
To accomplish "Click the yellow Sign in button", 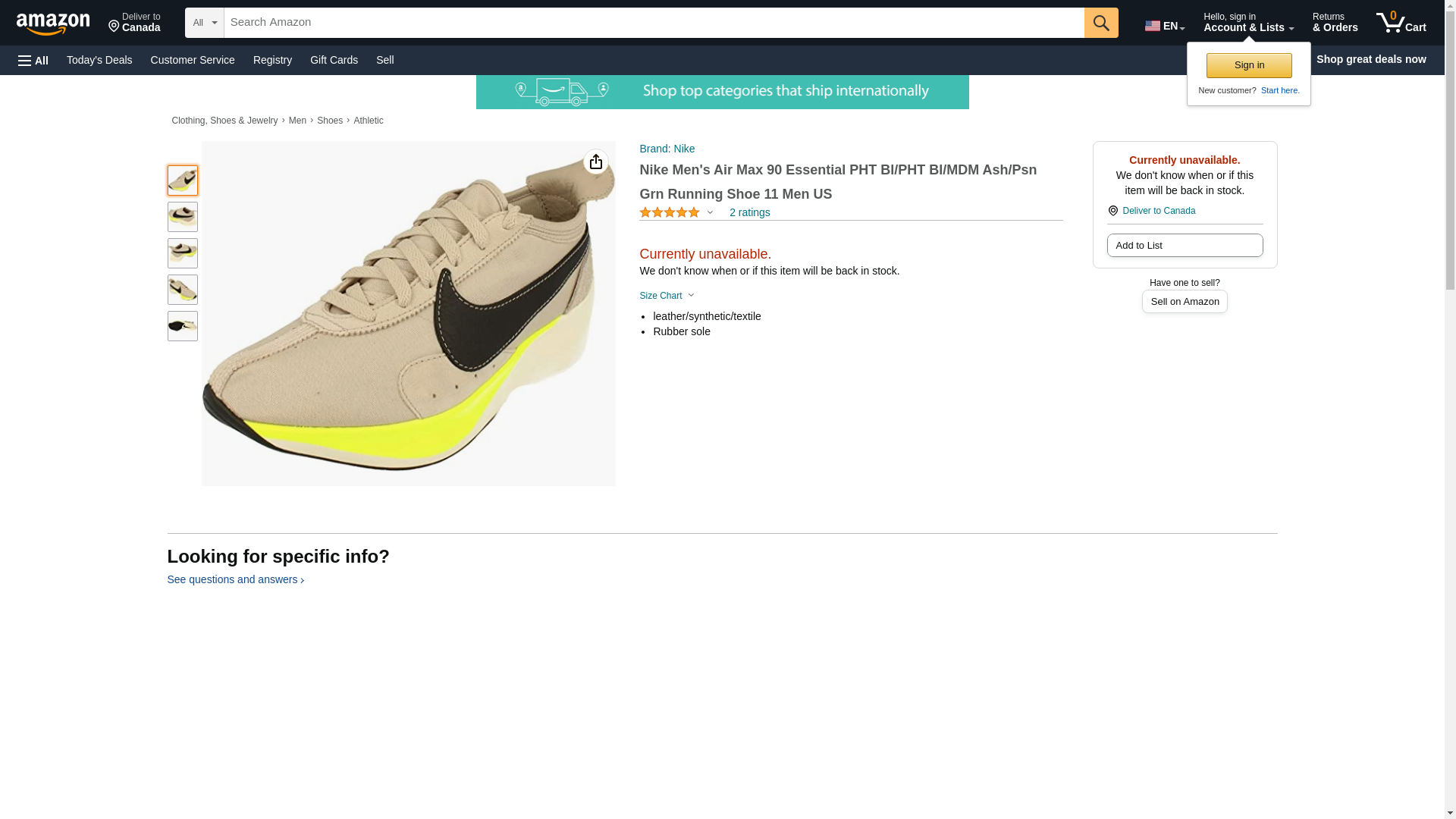I will point(1248,65).
